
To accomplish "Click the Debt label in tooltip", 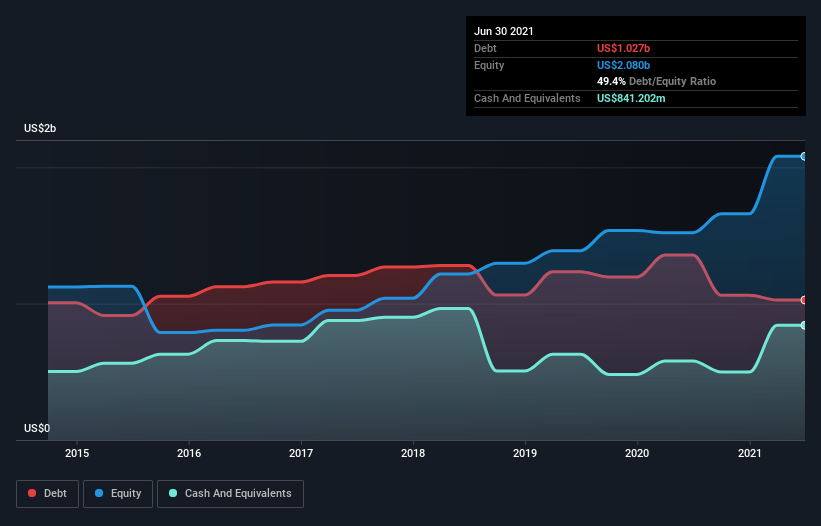I will [485, 48].
